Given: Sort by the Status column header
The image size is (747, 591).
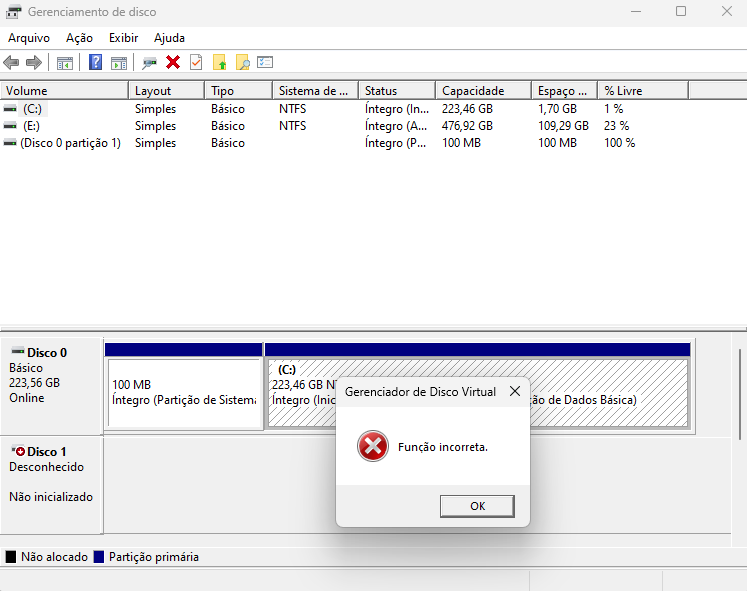Looking at the screenshot, I should 397,90.
